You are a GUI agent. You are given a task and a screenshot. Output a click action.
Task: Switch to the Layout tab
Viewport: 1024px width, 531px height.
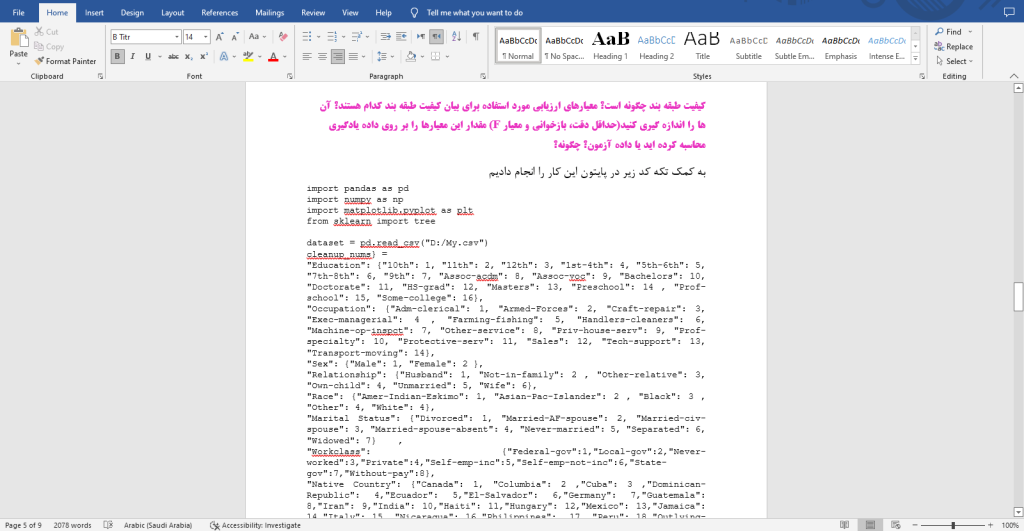pos(172,12)
